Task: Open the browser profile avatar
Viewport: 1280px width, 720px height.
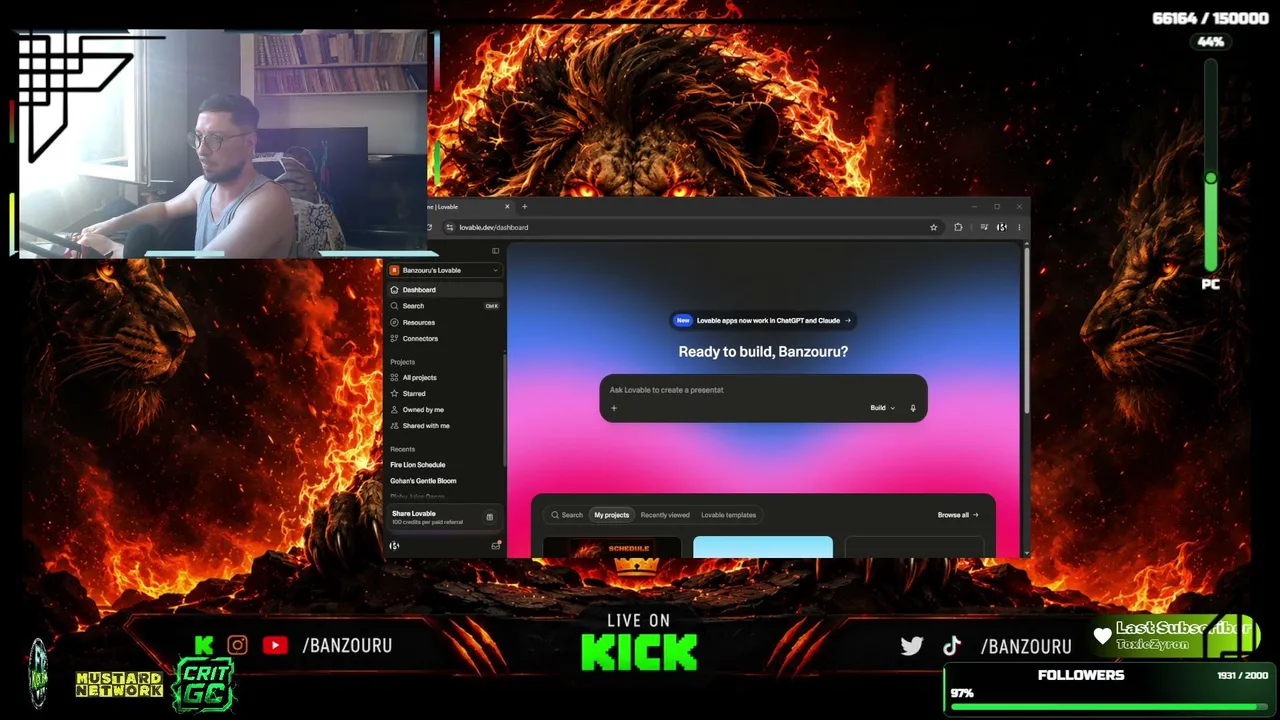Action: tap(1002, 227)
